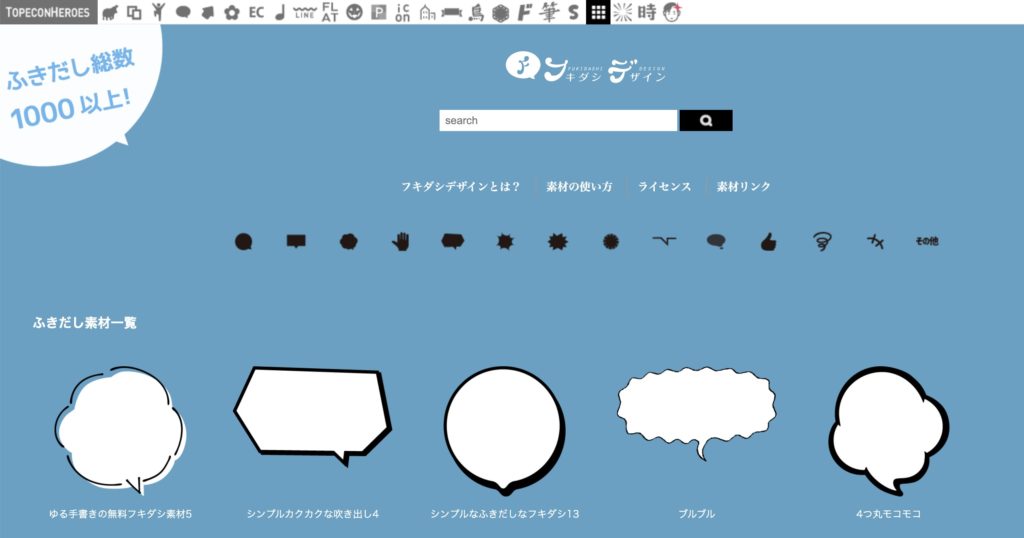Open the EC icon in the top bar
The height and width of the screenshot is (538, 1024).
[257, 12]
